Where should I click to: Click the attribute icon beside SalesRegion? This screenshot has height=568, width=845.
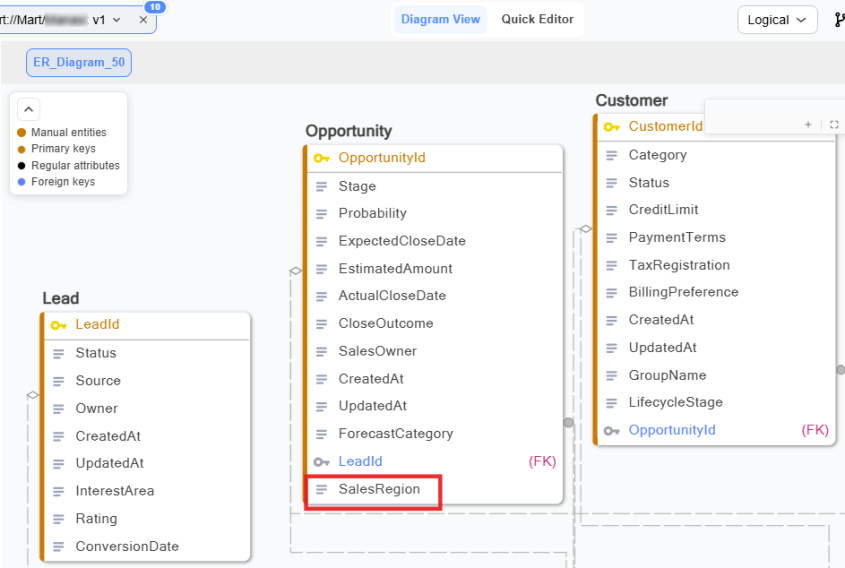(321, 489)
